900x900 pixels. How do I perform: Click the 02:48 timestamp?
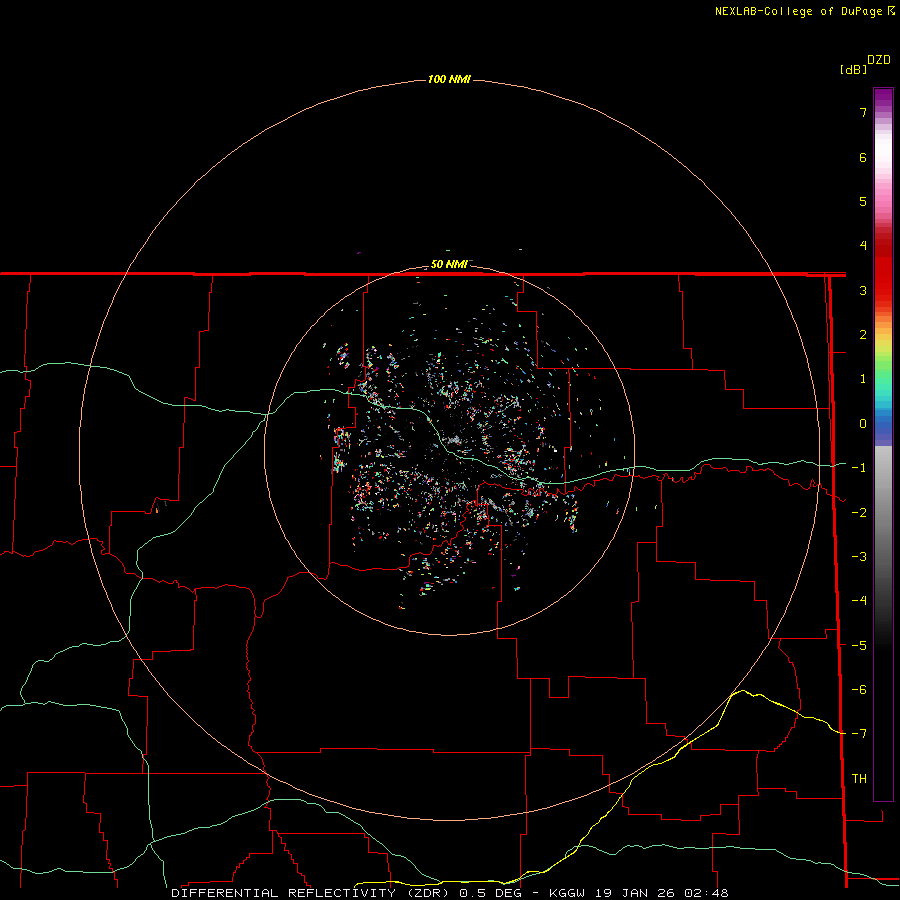point(707,893)
